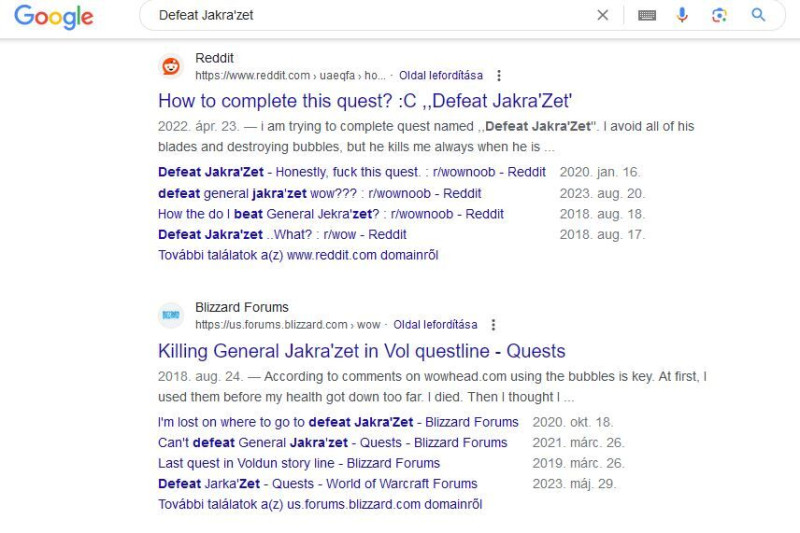Open 'How to complete this quest?' Reddit result

[x=365, y=101]
